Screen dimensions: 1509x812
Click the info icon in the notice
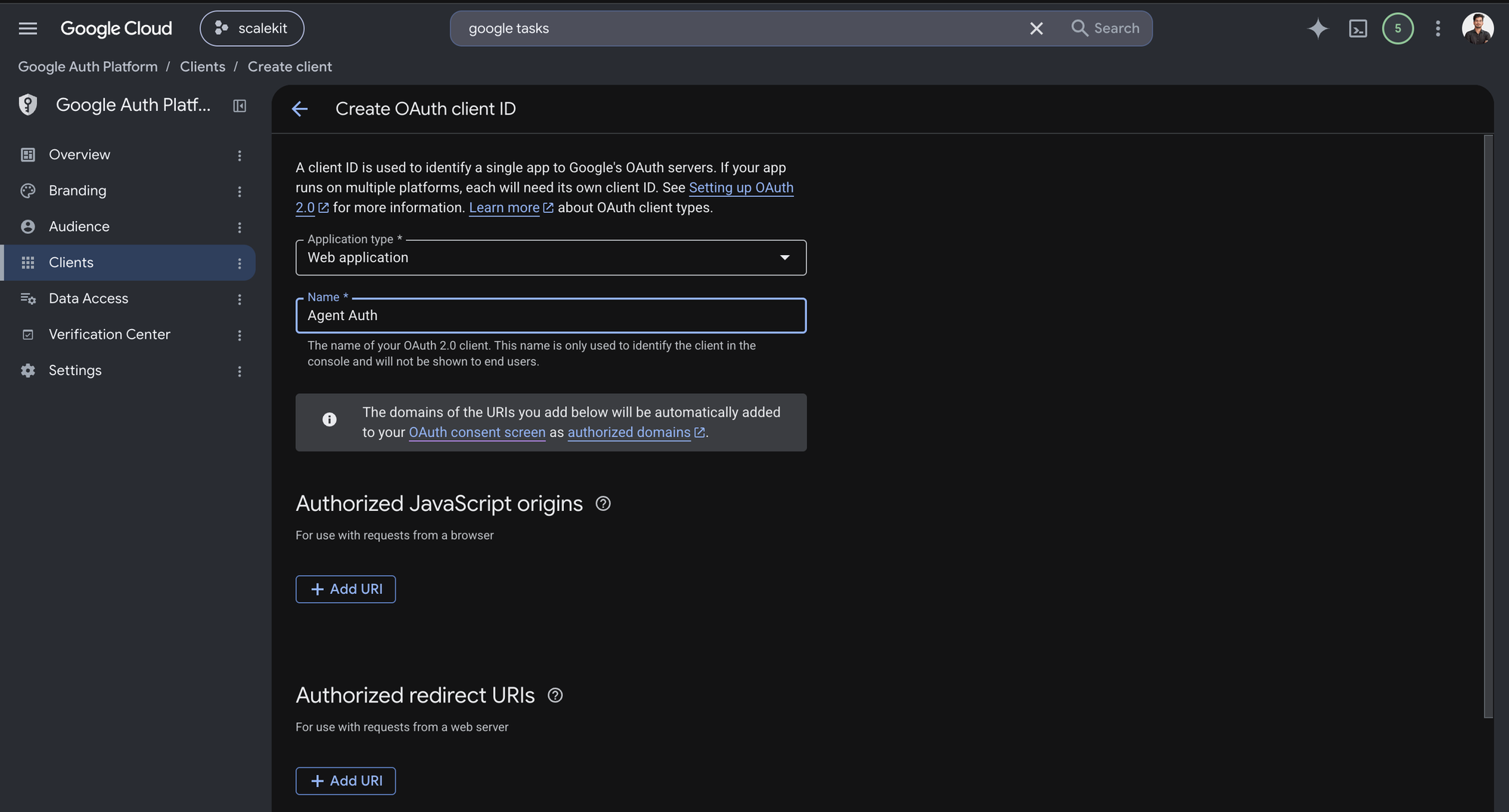click(x=329, y=420)
